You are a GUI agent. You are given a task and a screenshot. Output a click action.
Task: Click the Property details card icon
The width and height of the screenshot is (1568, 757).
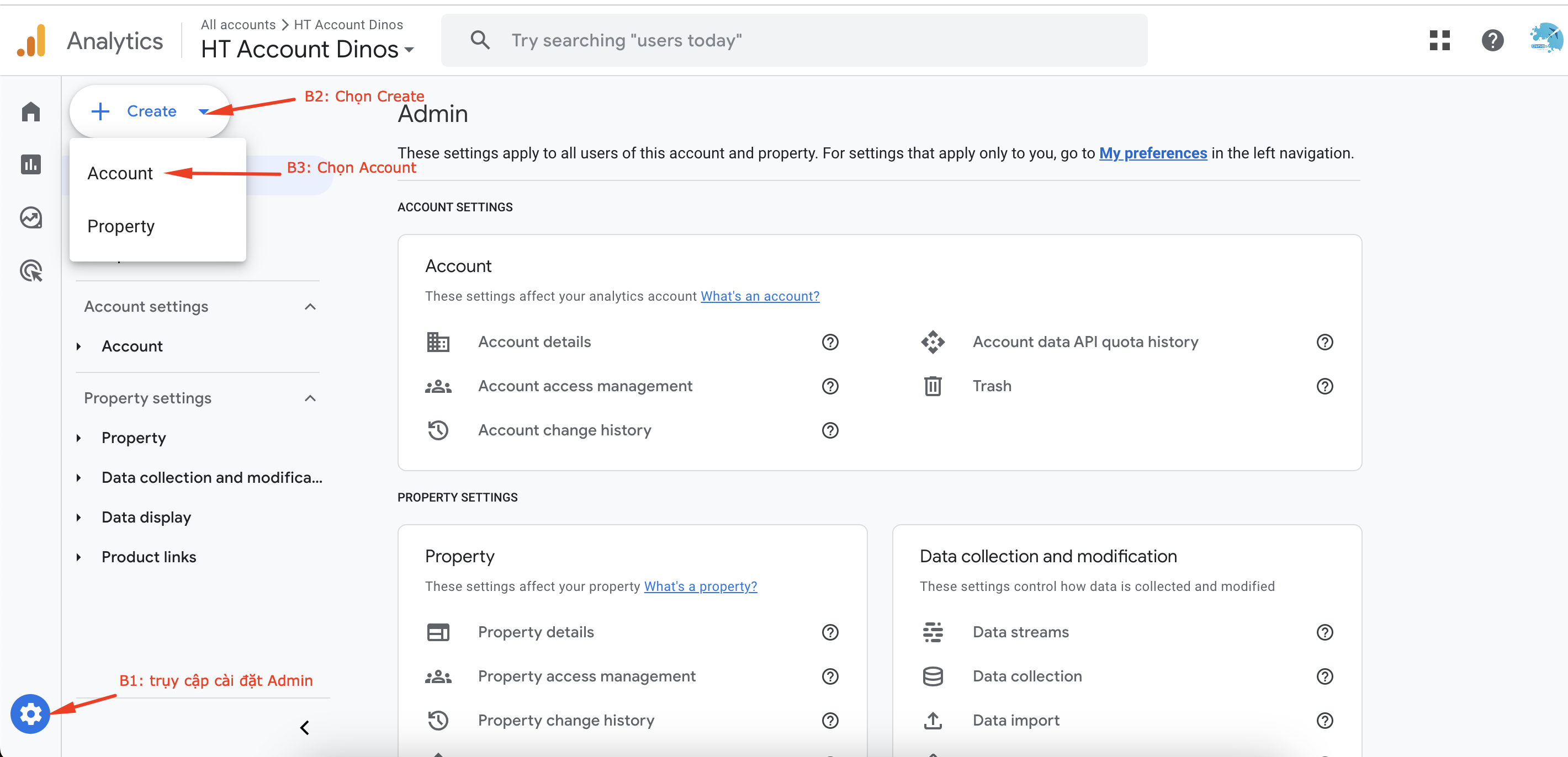(438, 632)
